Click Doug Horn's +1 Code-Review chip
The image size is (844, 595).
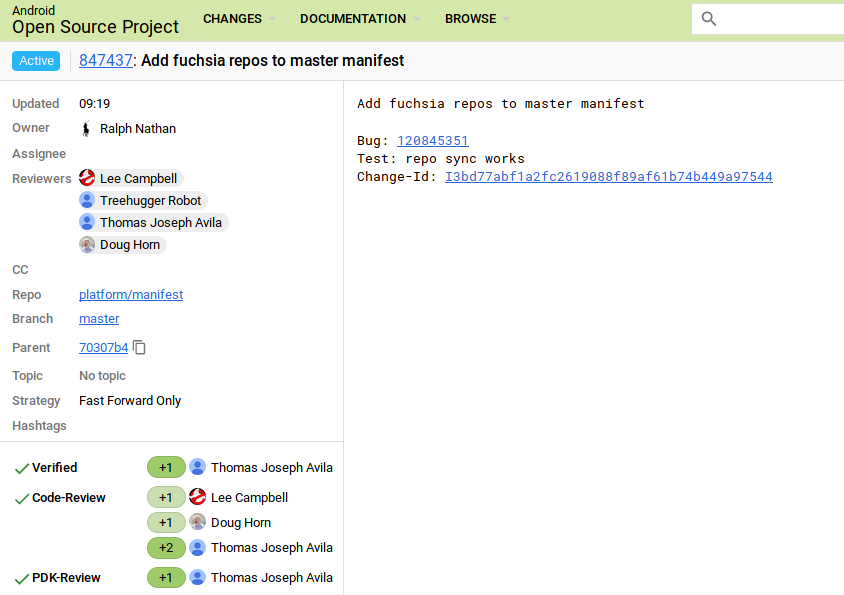[x=166, y=522]
